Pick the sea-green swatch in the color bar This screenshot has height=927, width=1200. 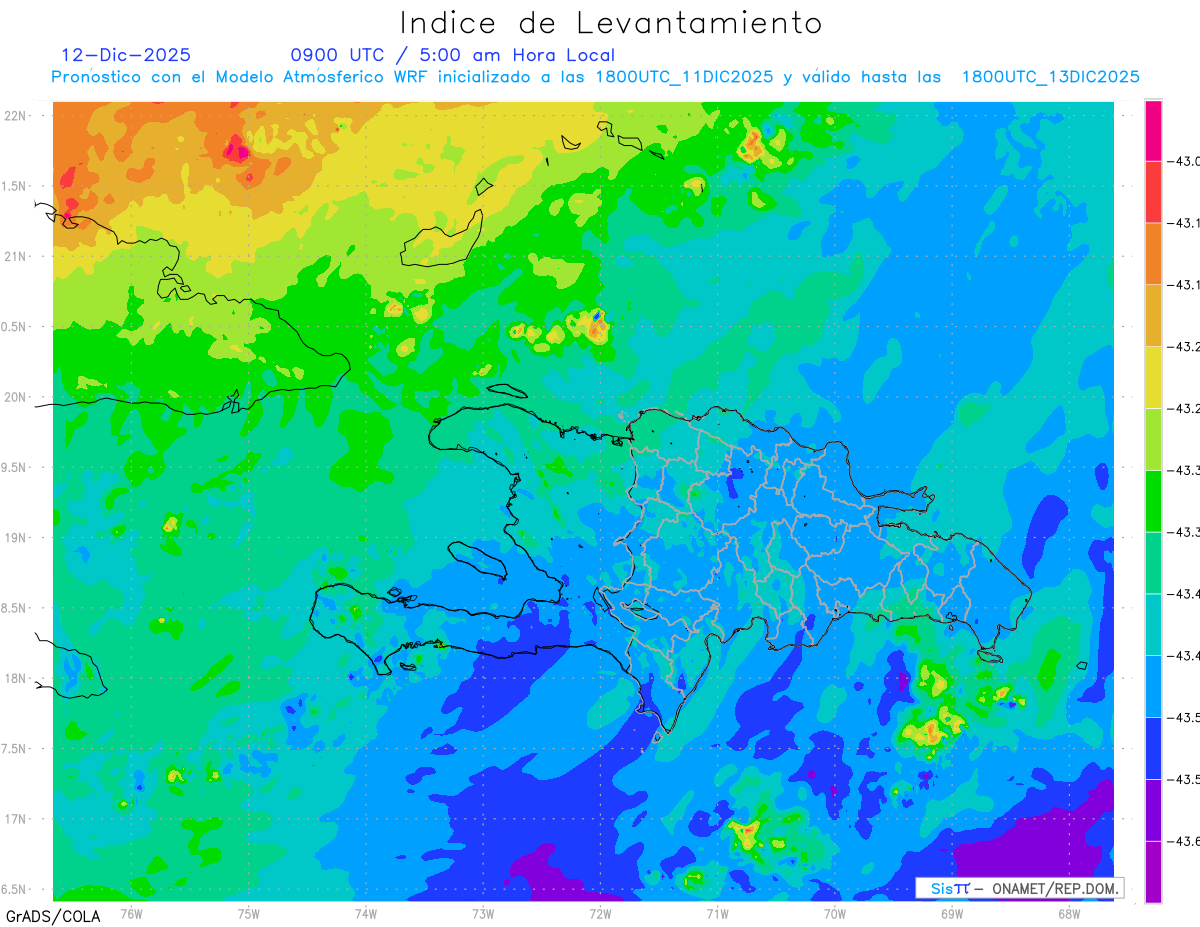click(x=1153, y=563)
